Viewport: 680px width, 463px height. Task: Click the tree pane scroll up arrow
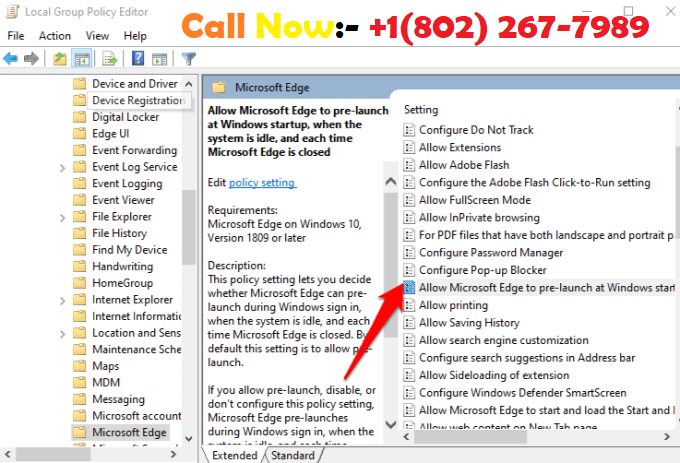189,84
